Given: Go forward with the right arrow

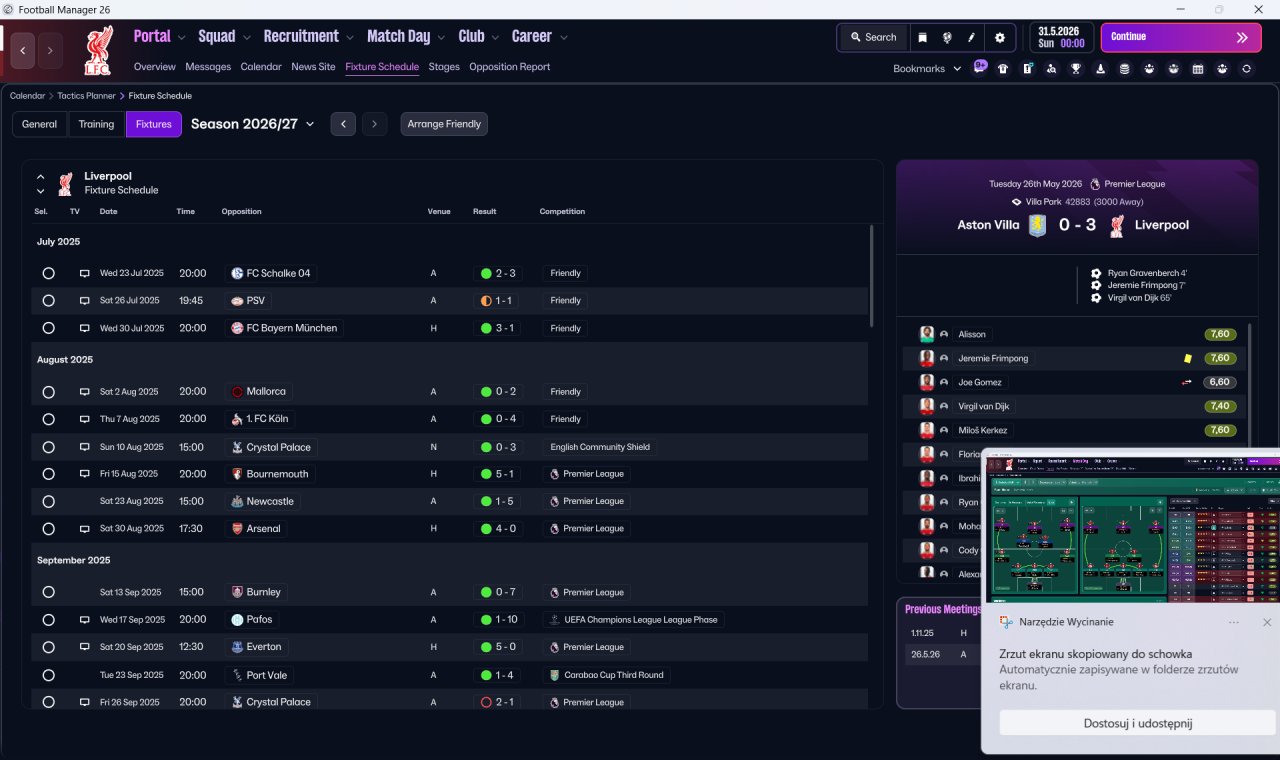Looking at the screenshot, I should (x=50, y=50).
